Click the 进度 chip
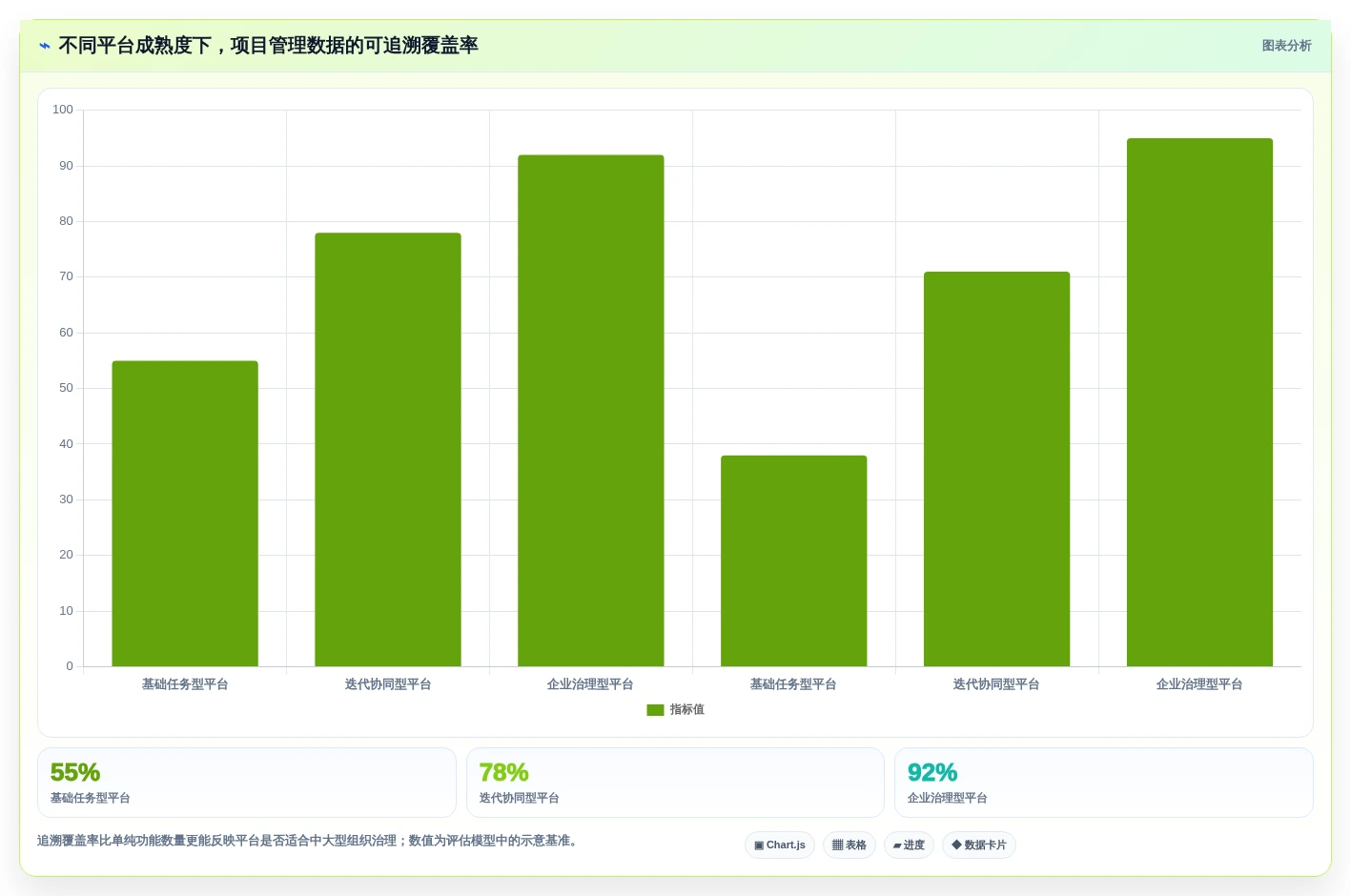 click(909, 845)
